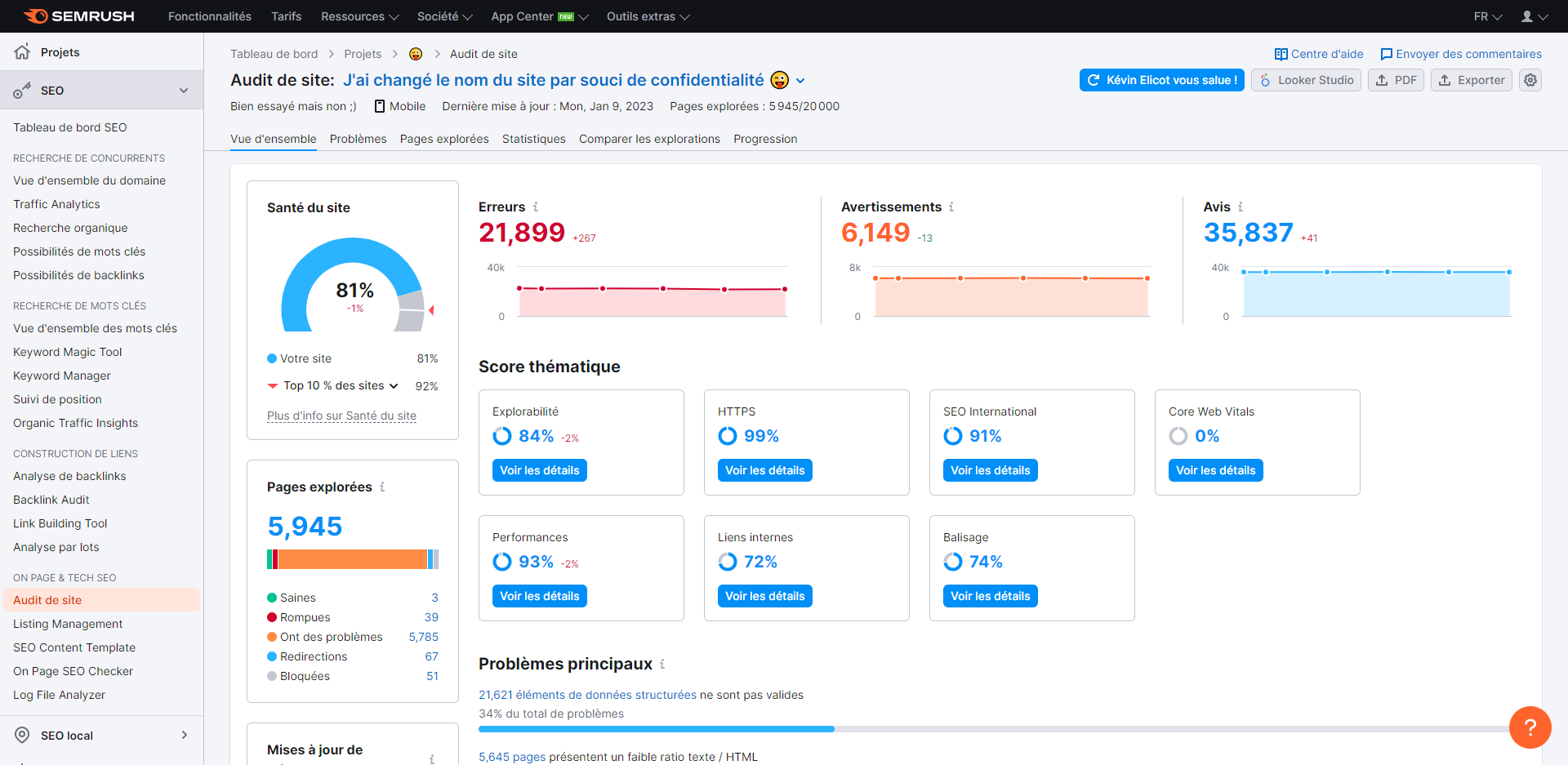Switch to the Problèmes tab
The image size is (1568, 765).
[x=358, y=139]
